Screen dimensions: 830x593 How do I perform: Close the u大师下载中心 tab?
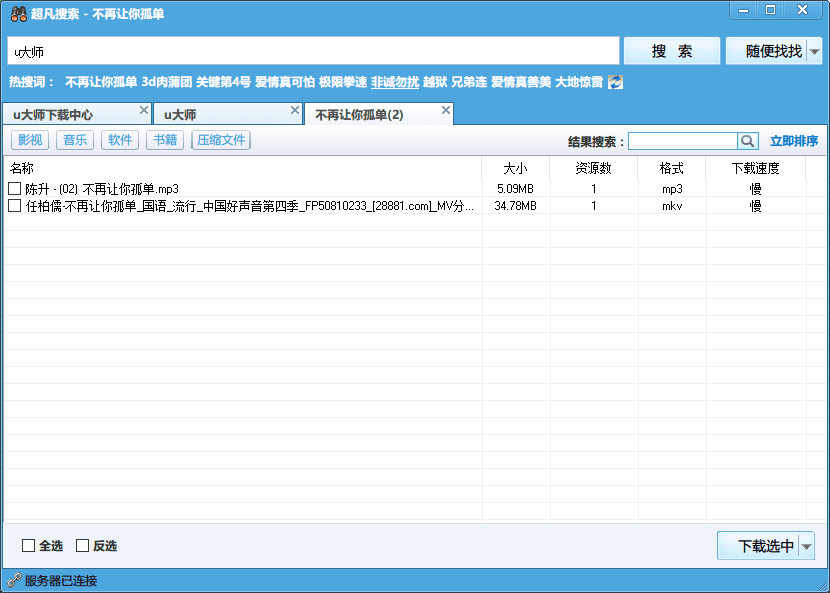144,110
